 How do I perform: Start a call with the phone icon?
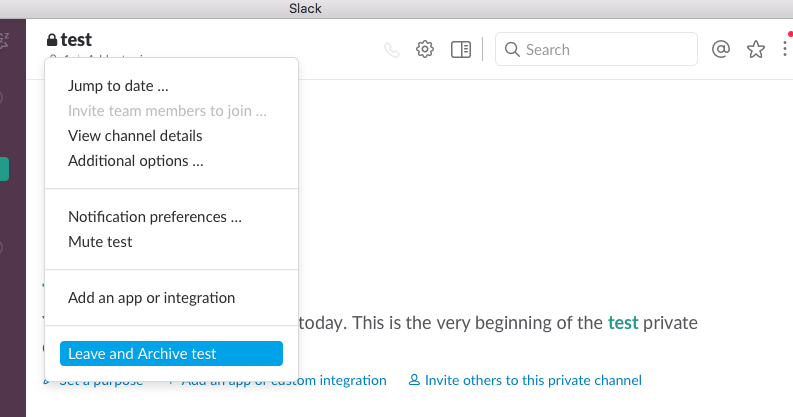[393, 49]
